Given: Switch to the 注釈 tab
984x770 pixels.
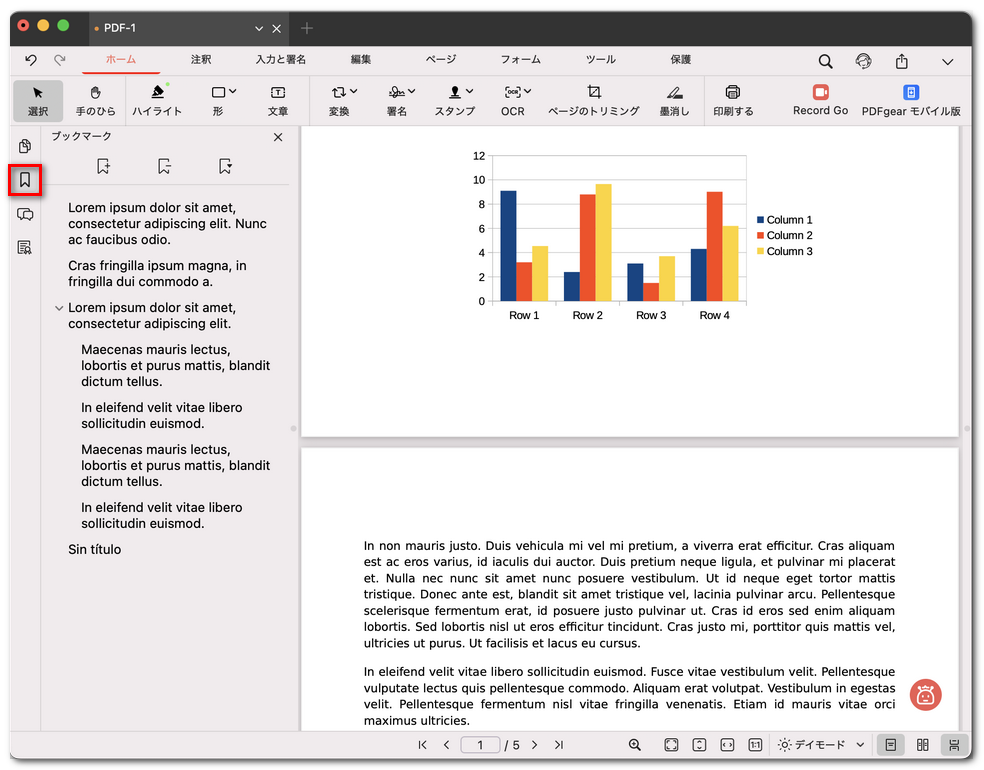Looking at the screenshot, I should [201, 60].
